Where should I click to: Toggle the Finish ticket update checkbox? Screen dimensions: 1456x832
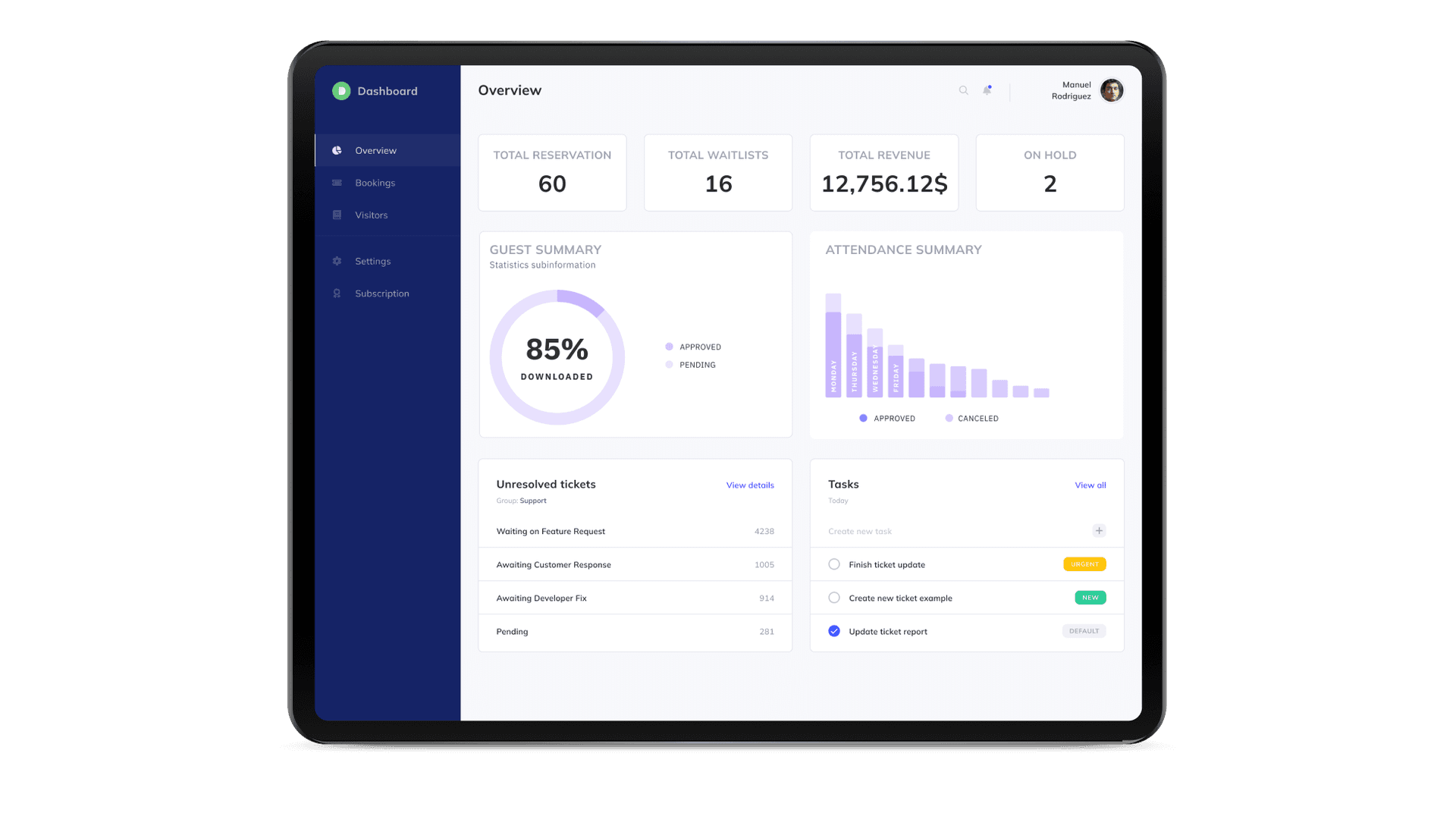click(833, 564)
